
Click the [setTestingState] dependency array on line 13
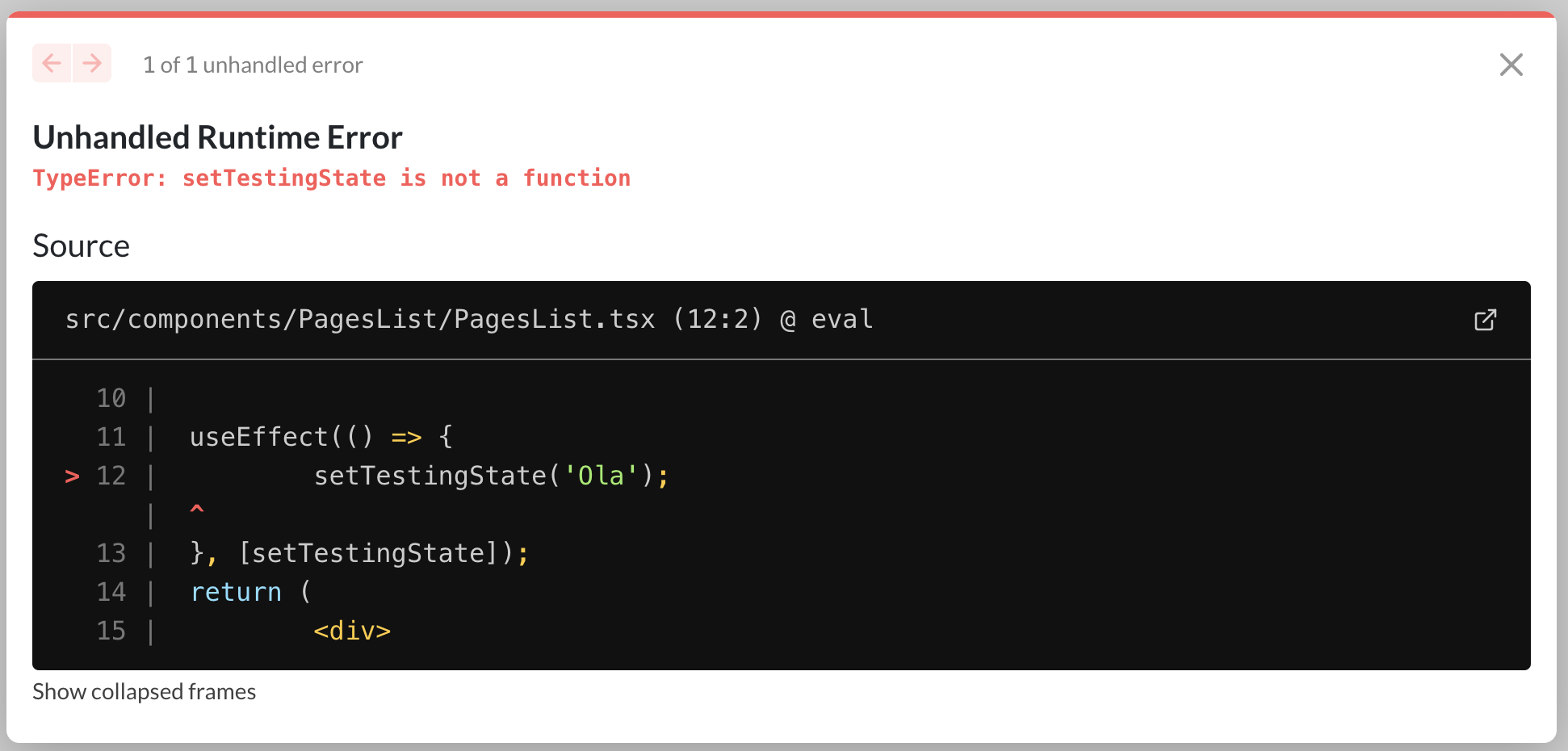pyautogui.click(x=367, y=553)
